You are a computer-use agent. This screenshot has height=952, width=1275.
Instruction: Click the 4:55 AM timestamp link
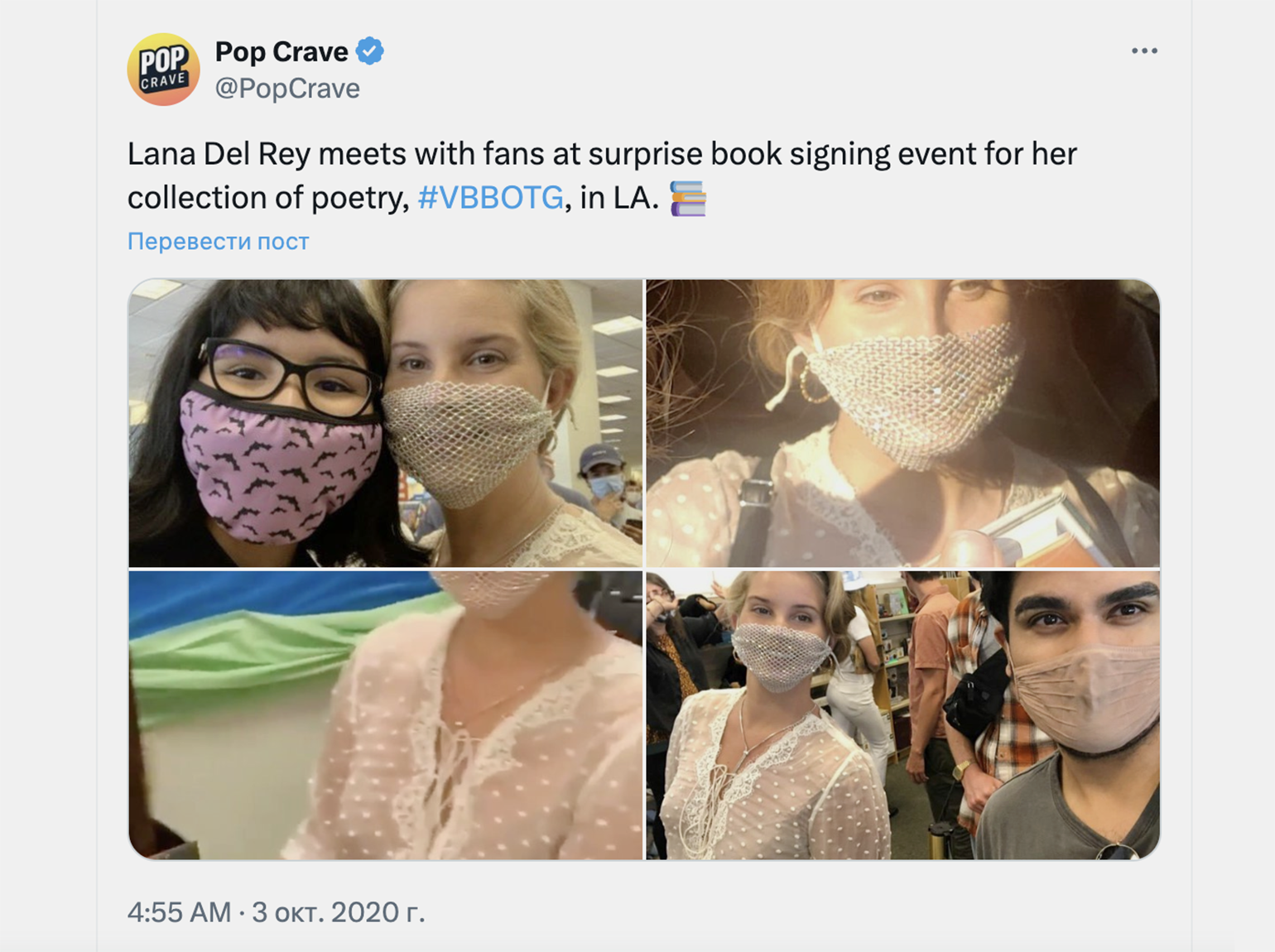[179, 911]
